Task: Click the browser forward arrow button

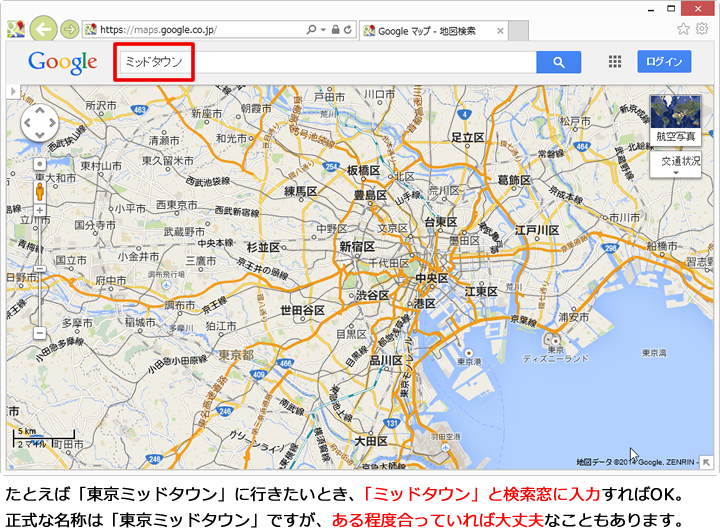Action: [69, 30]
